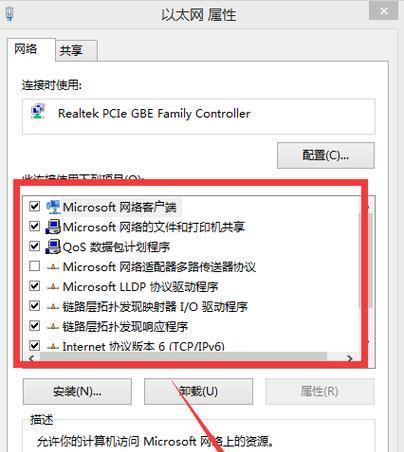Select 链路层拓扑发现映射器 I/O 驱动程序 item

click(x=155, y=307)
